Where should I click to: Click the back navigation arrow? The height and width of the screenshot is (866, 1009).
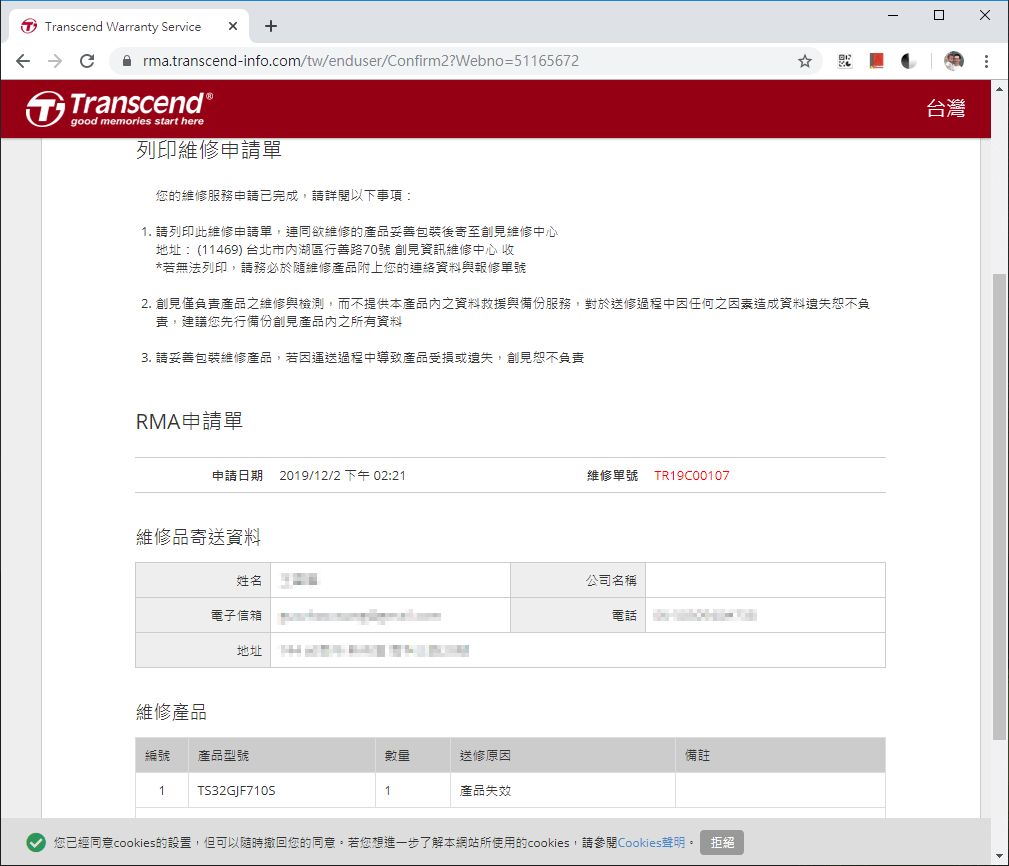pos(23,61)
